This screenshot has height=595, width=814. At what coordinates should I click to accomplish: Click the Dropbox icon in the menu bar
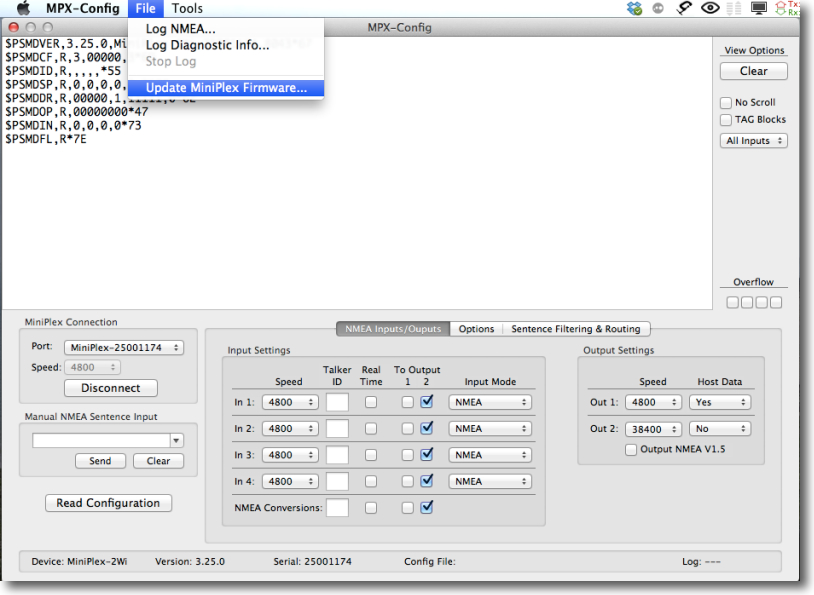pyautogui.click(x=634, y=8)
